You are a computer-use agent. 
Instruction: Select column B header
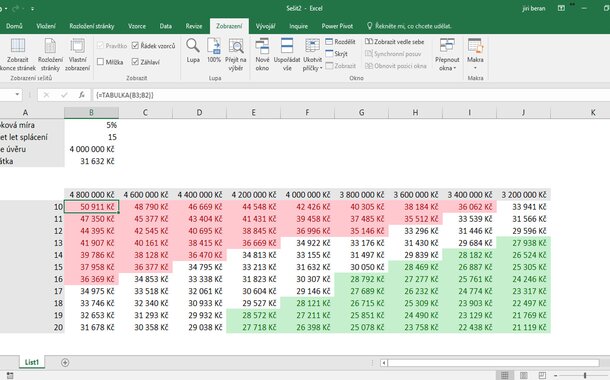tap(91, 112)
